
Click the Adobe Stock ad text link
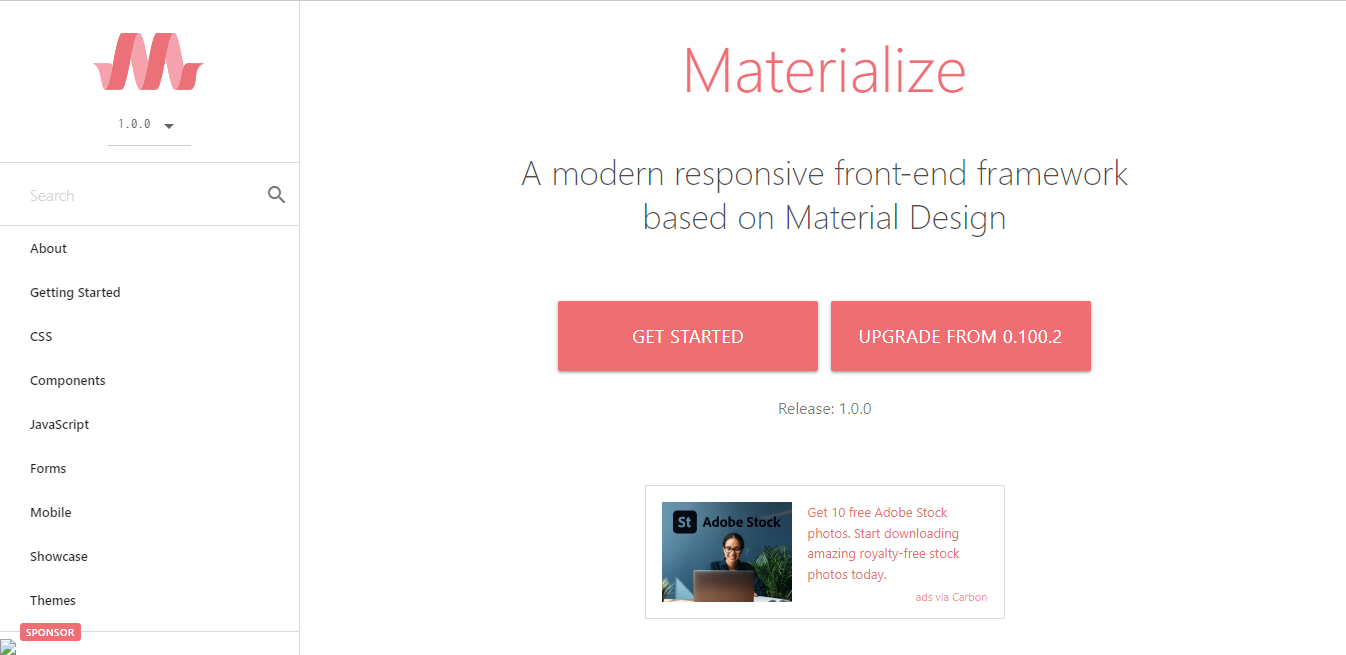click(884, 543)
